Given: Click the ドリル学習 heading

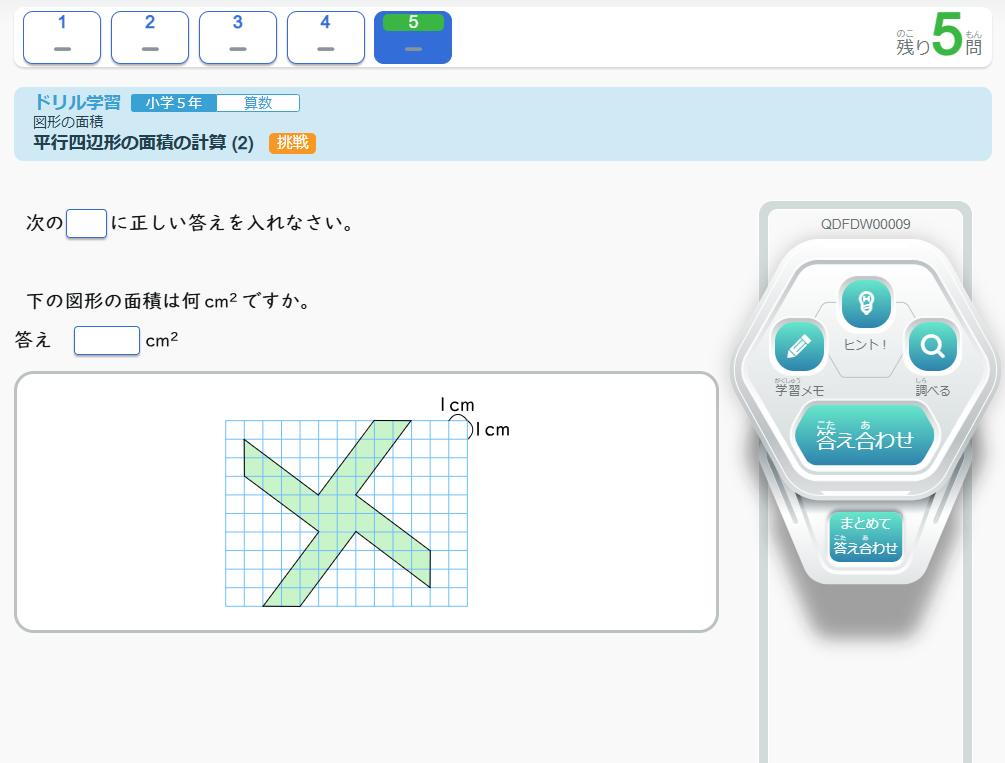Looking at the screenshot, I should [x=77, y=102].
